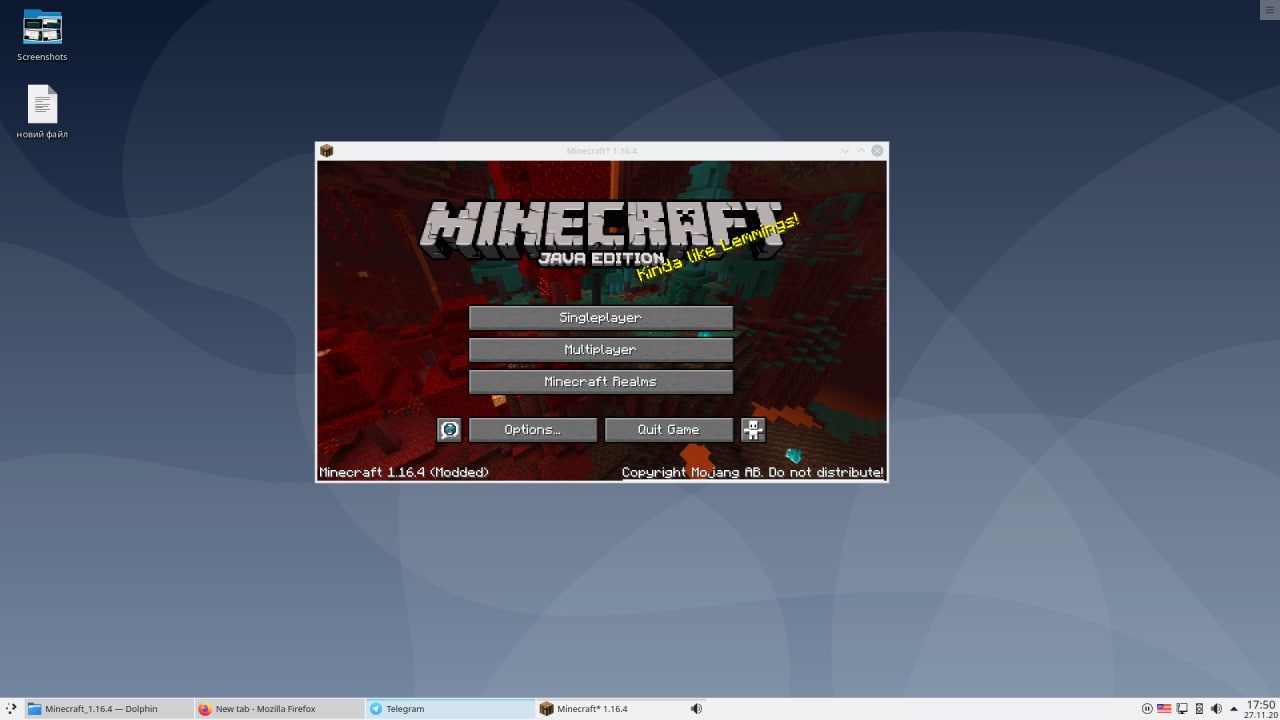This screenshot has width=1280, height=720.
Task: Open the Singleplayer menu
Action: pos(601,318)
